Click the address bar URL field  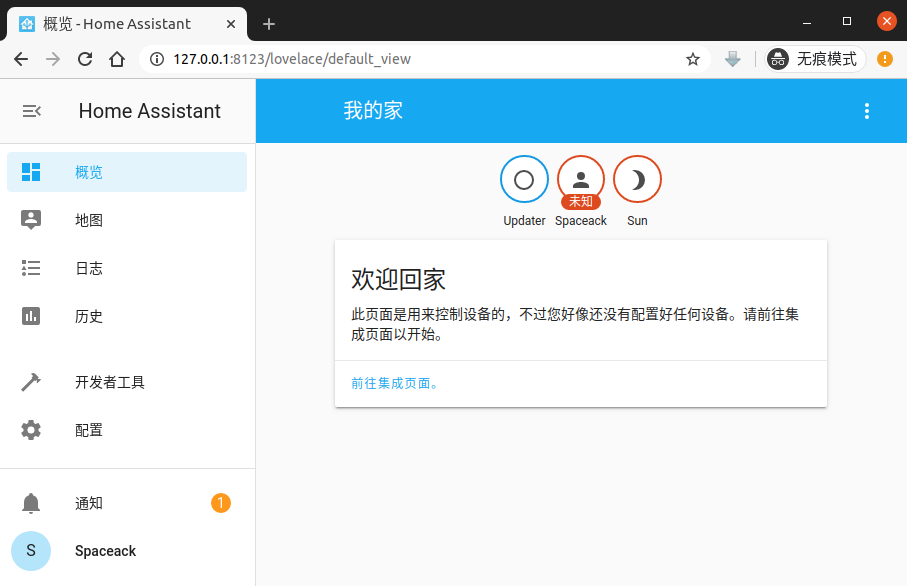point(400,59)
